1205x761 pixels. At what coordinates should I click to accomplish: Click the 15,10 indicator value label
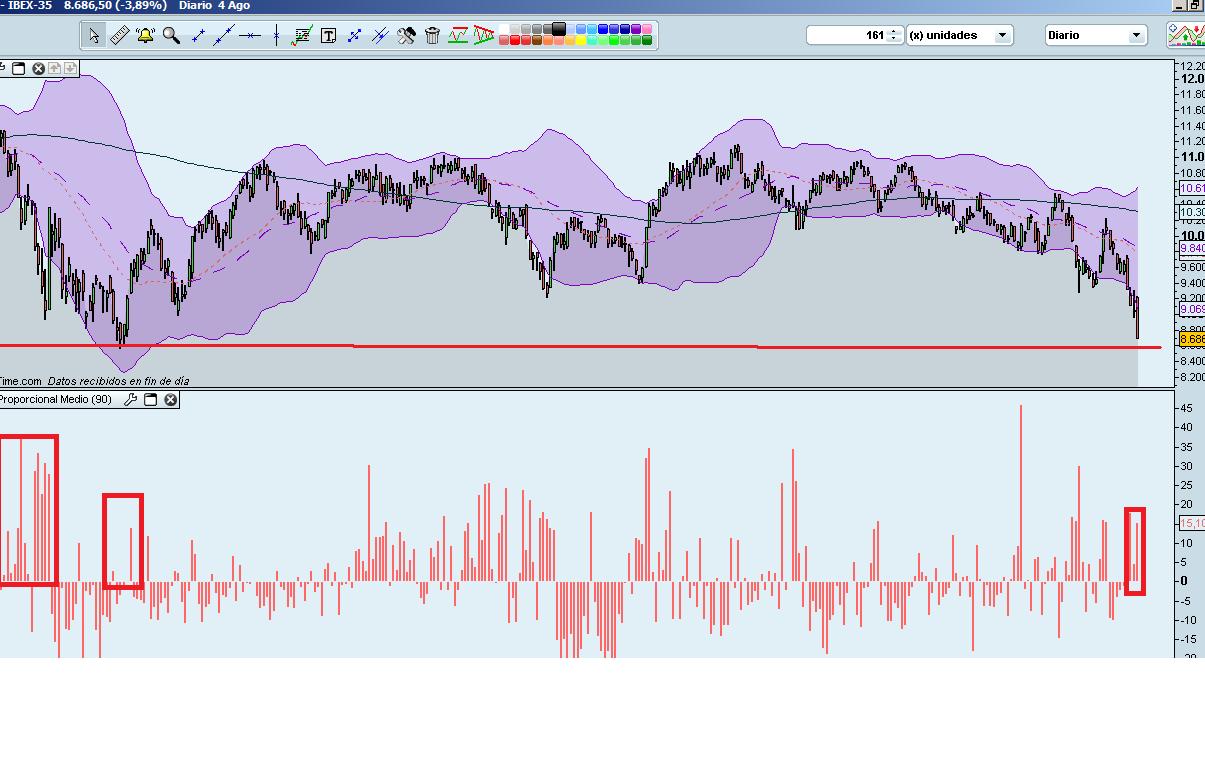(x=1192, y=524)
